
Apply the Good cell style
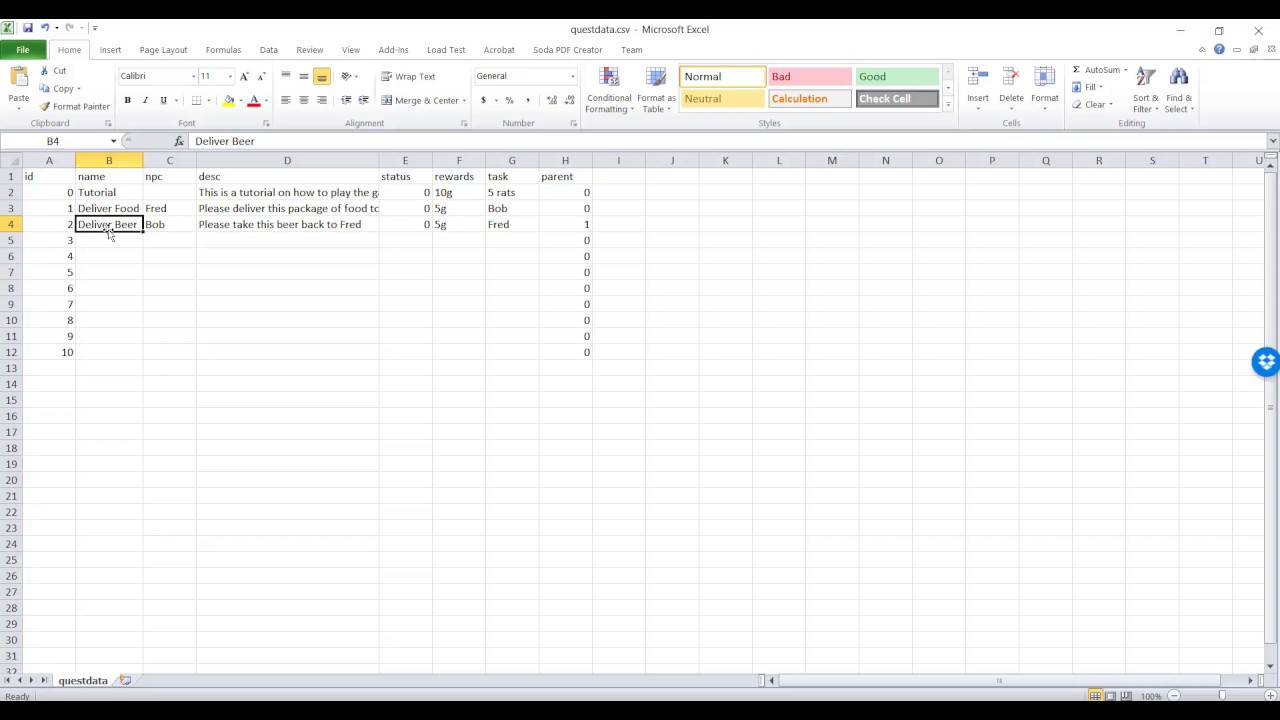[896, 77]
